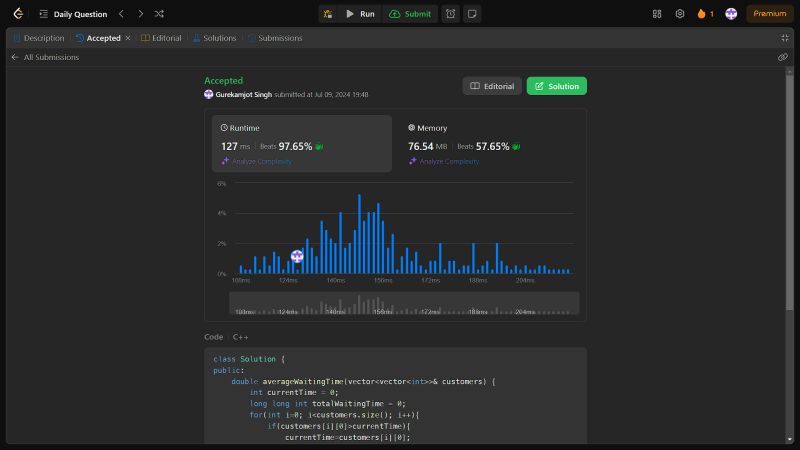This screenshot has width=800, height=450.
Task: Switch to the Description tab
Action: [x=39, y=38]
